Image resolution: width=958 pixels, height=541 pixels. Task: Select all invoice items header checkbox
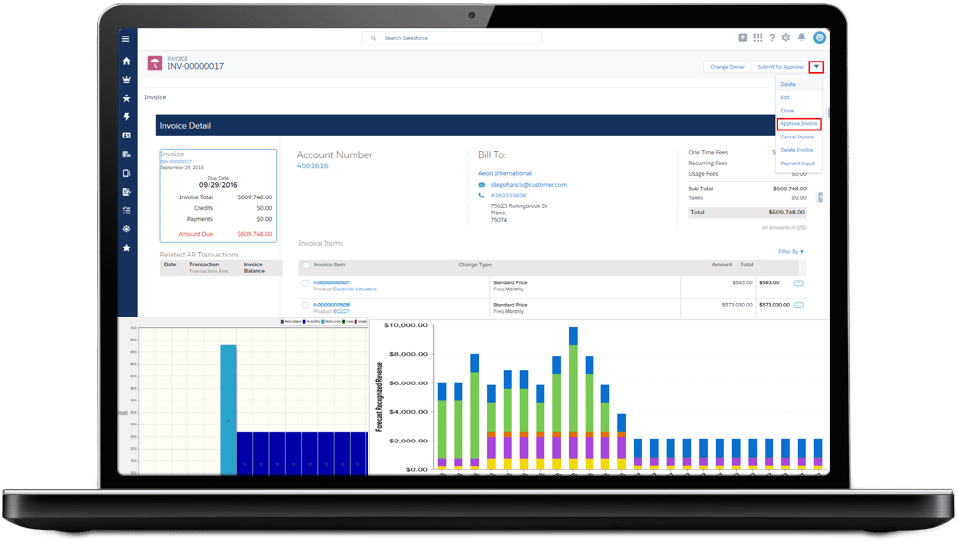click(x=306, y=265)
